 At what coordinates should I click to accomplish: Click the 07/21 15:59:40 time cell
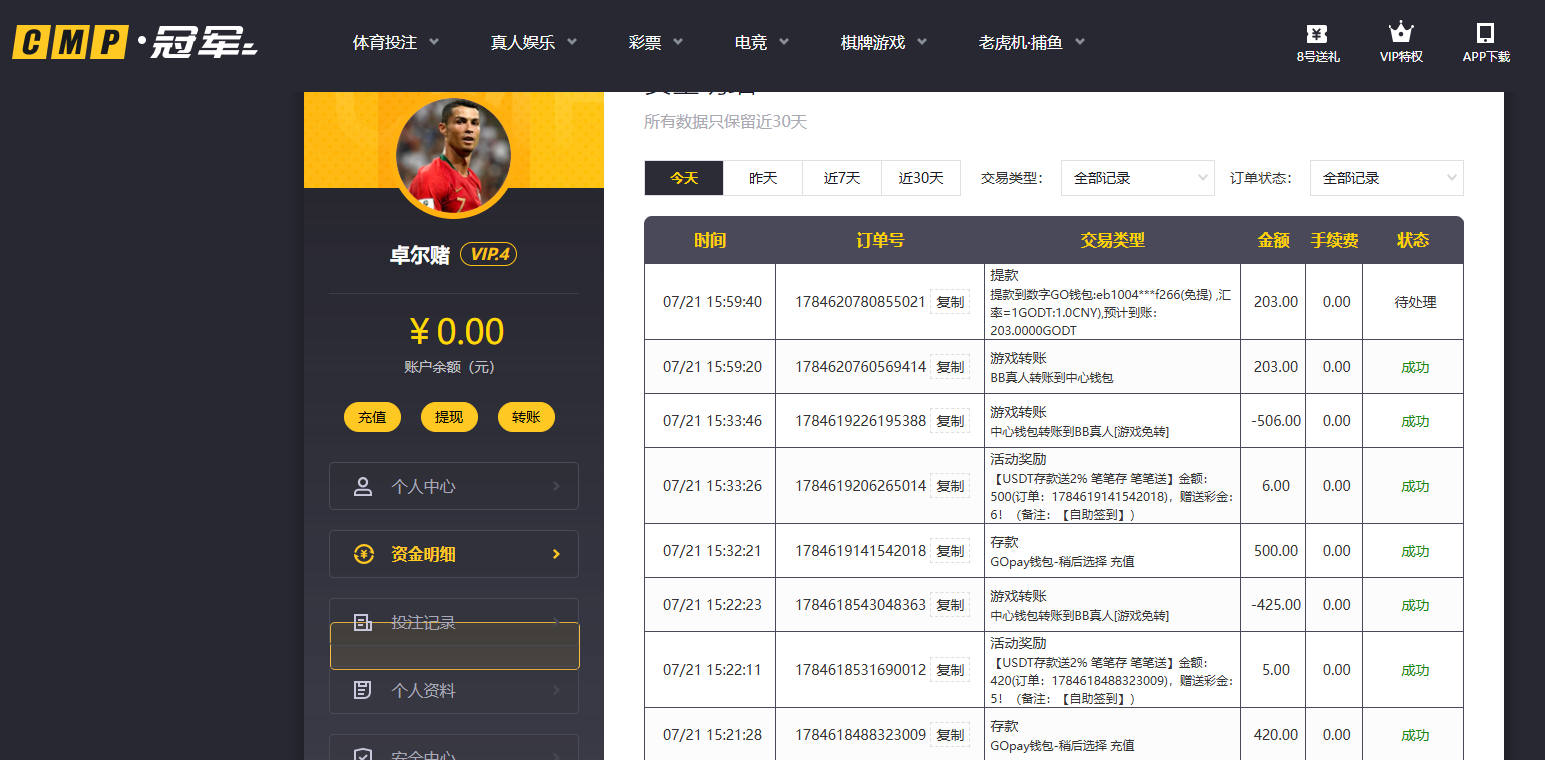point(712,302)
